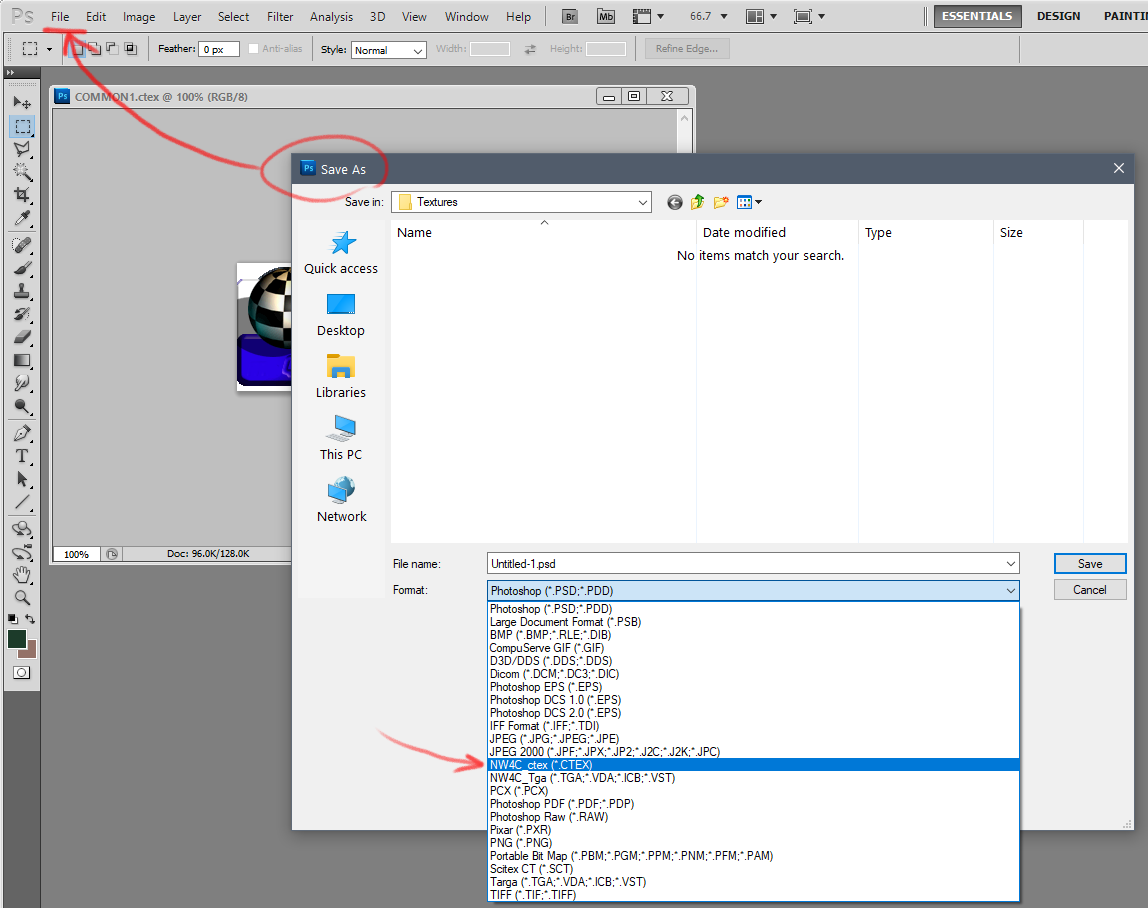Go to Quick access location
The image size is (1148, 908).
341,253
